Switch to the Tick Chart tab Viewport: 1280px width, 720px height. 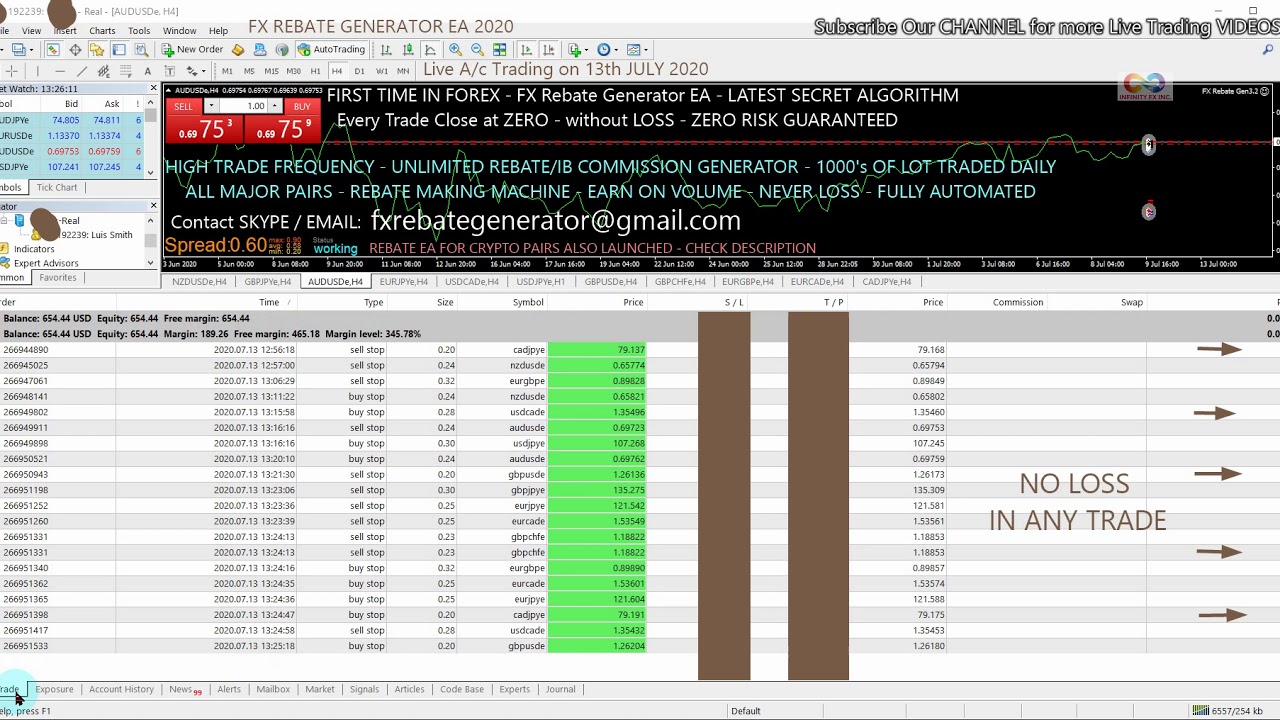[57, 187]
